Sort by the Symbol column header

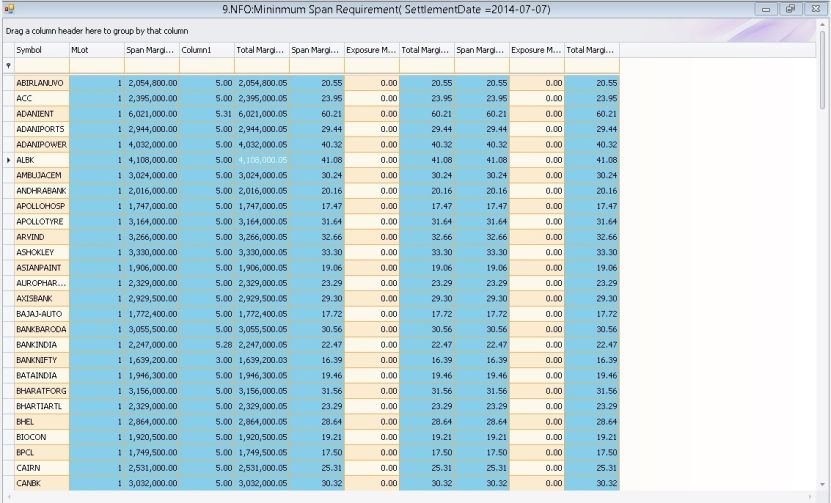tap(41, 50)
